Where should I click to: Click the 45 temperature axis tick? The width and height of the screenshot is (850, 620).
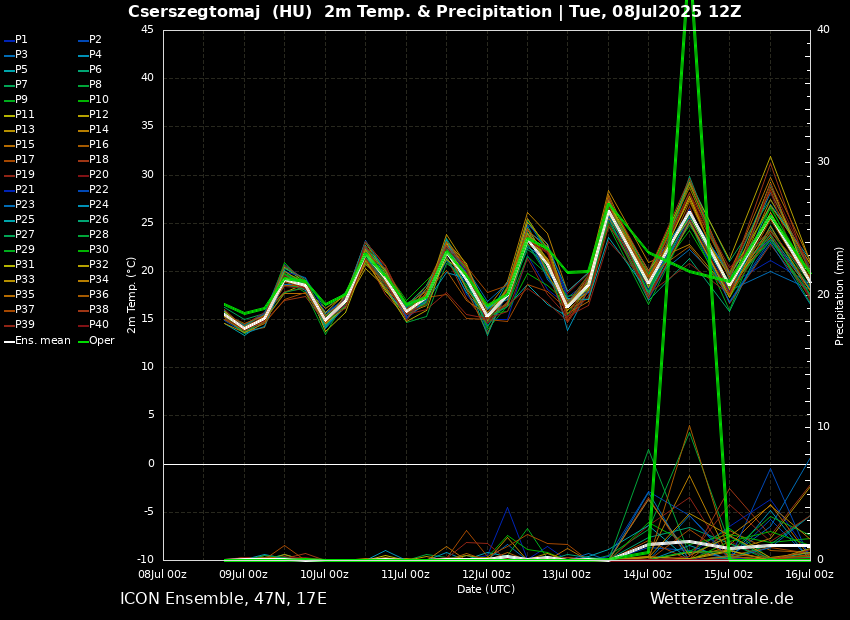click(x=147, y=29)
